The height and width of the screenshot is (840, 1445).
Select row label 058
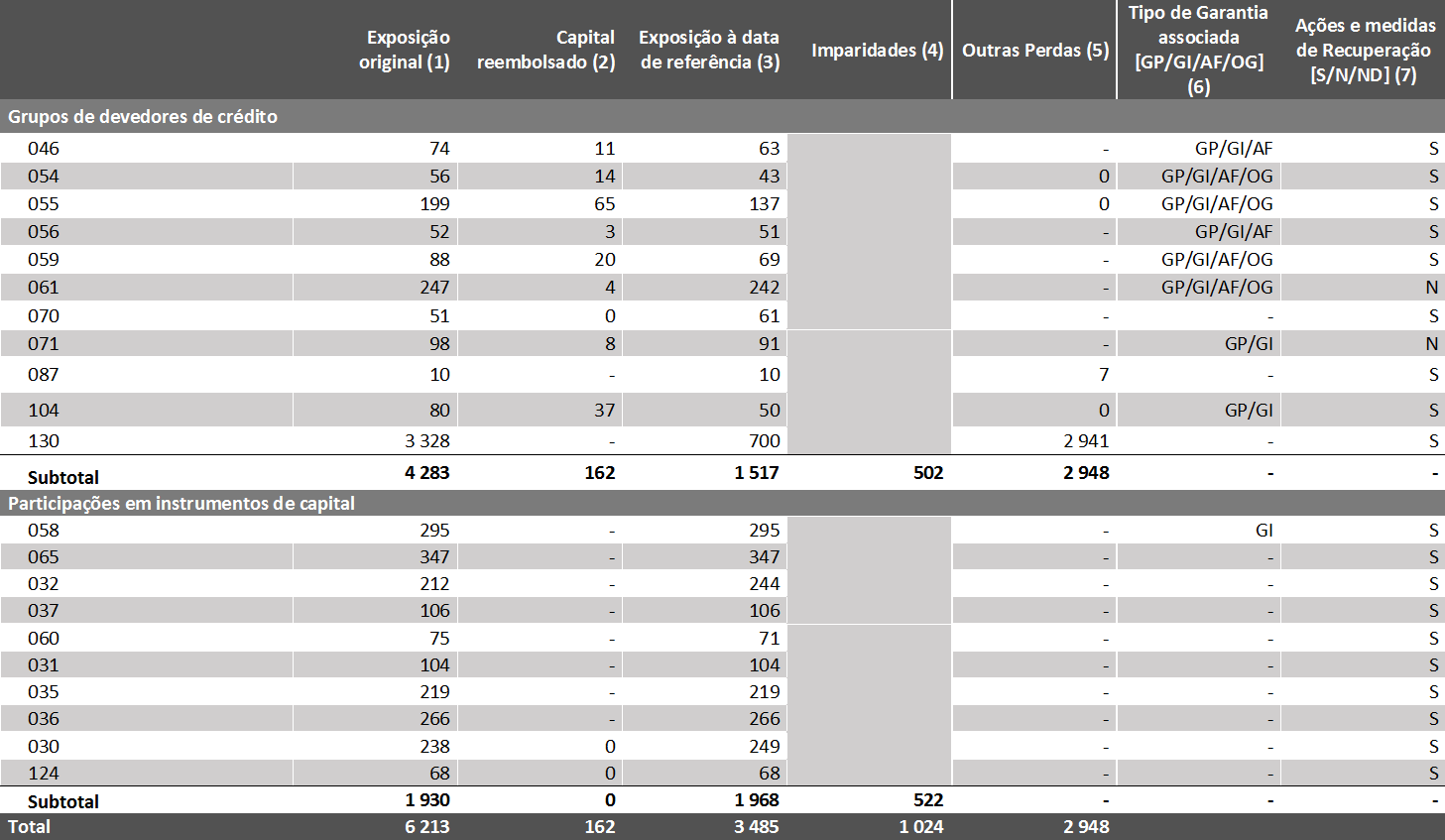pyautogui.click(x=44, y=530)
